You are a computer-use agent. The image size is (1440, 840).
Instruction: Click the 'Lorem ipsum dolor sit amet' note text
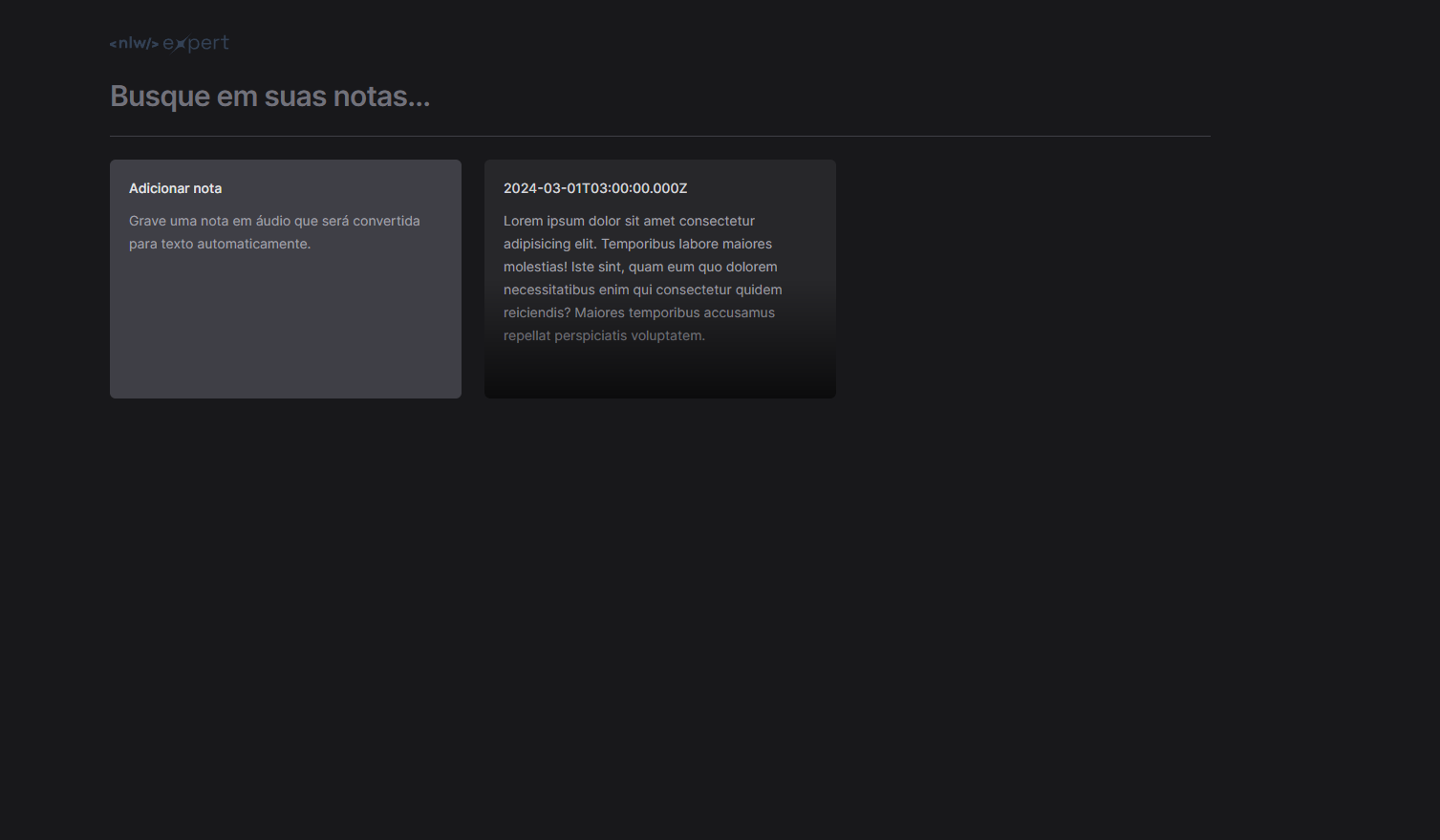(x=643, y=278)
